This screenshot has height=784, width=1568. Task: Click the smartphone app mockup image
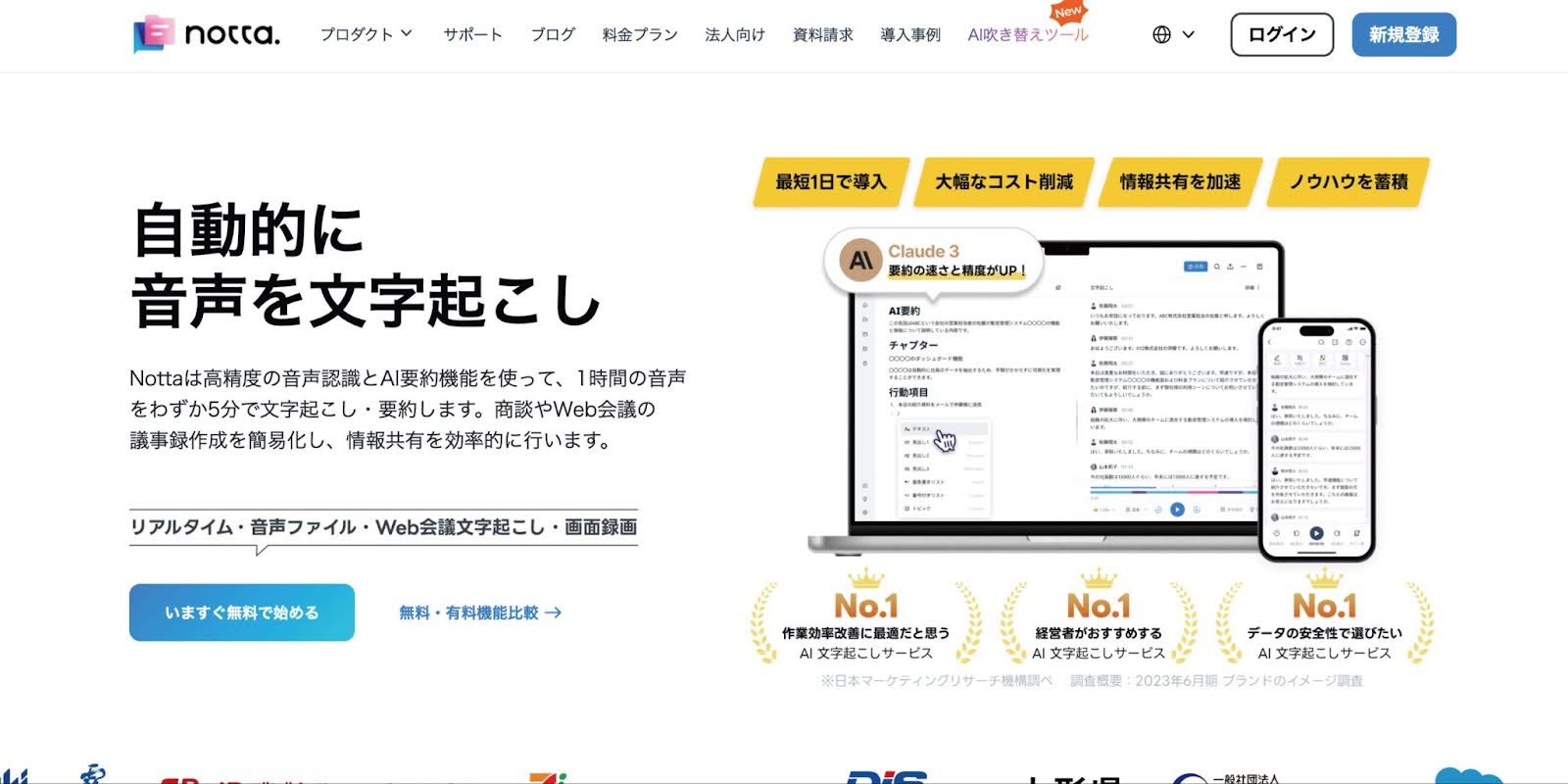tap(1316, 441)
